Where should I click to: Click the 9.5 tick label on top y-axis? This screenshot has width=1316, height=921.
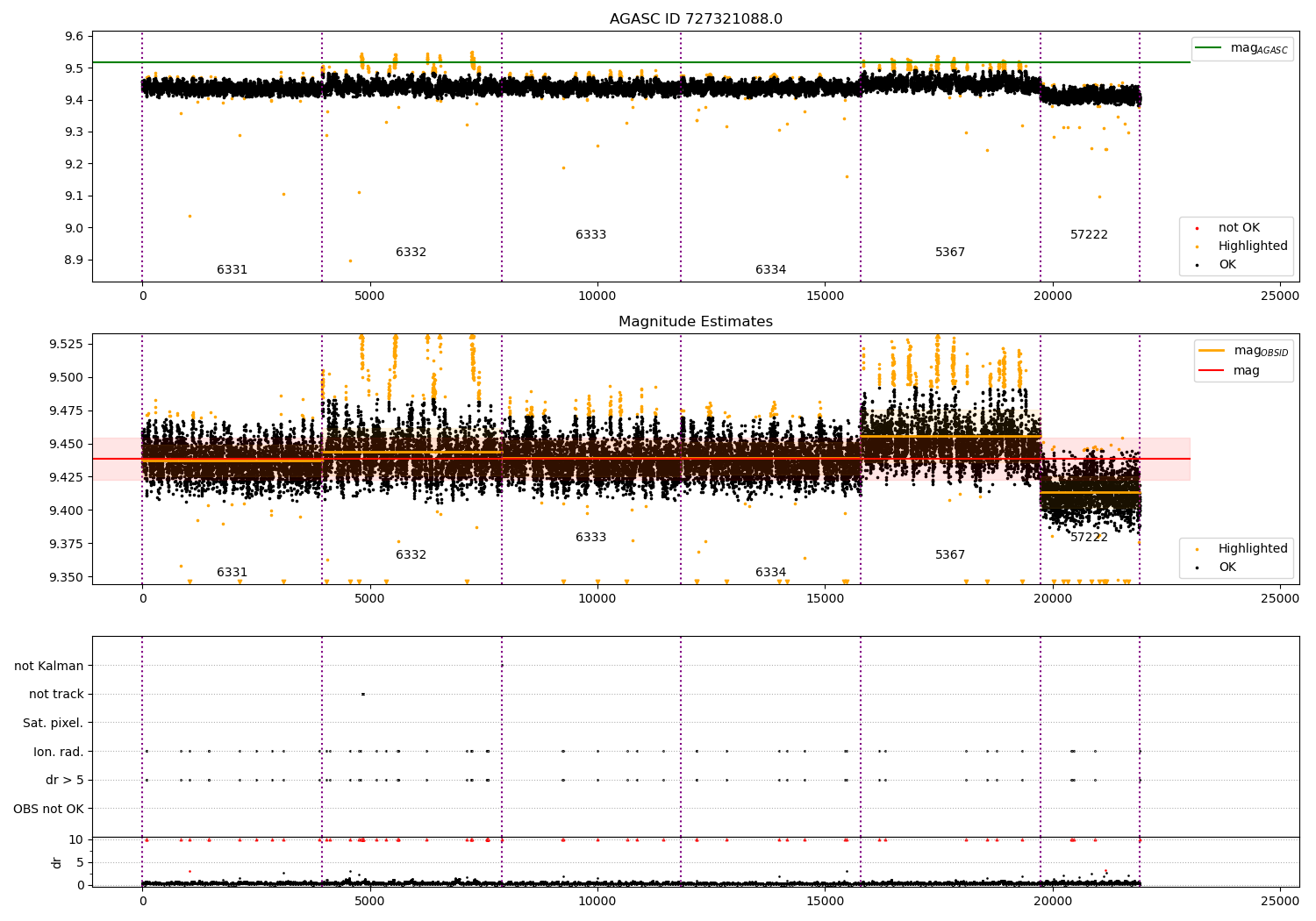74,68
